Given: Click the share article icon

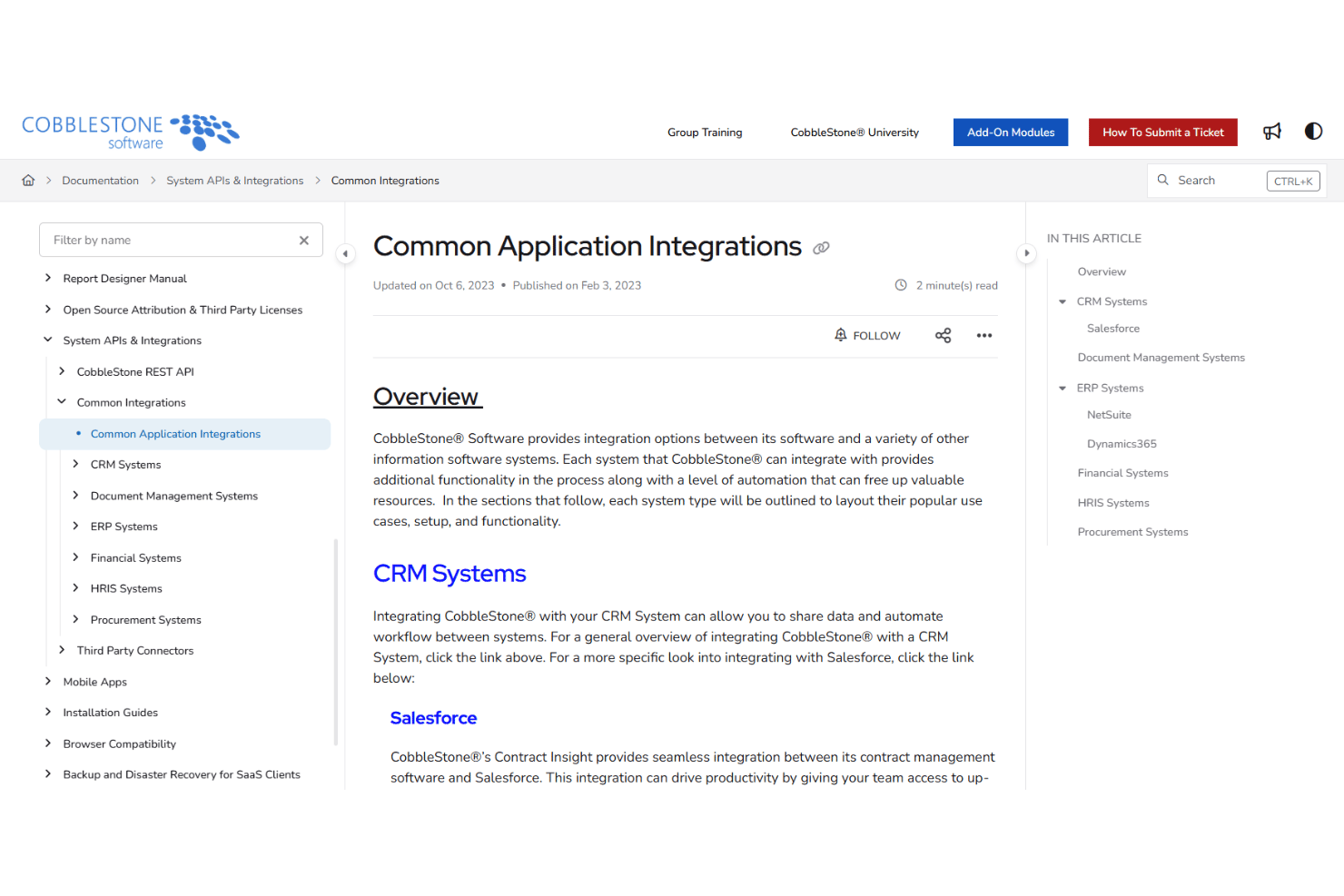Looking at the screenshot, I should [x=944, y=336].
